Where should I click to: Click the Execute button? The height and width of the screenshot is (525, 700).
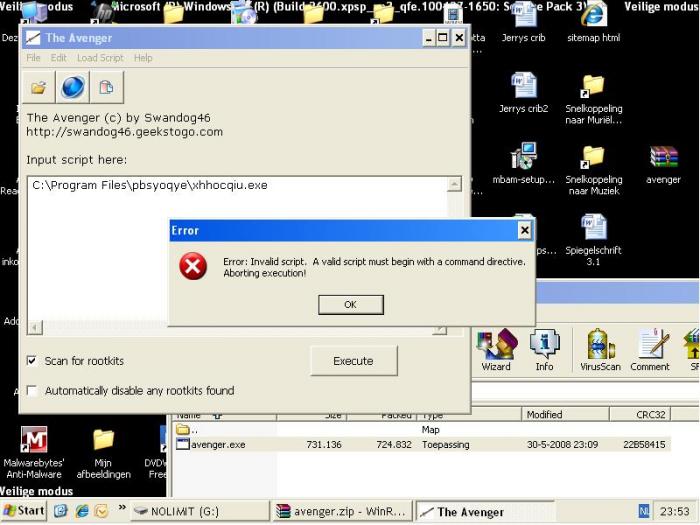click(x=354, y=361)
